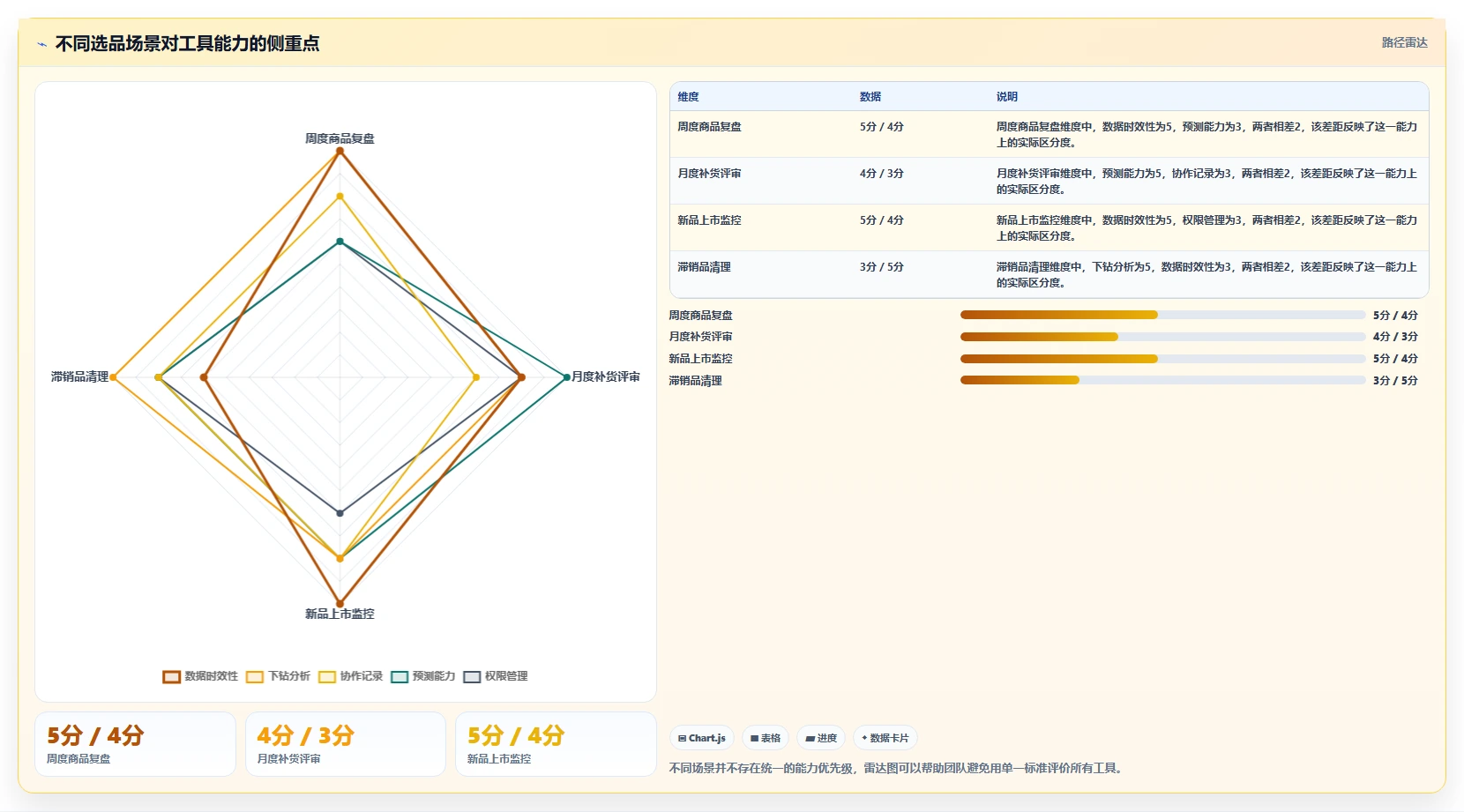Click the 滞销品清理 radar axis label
The height and width of the screenshot is (812, 1464).
point(79,376)
